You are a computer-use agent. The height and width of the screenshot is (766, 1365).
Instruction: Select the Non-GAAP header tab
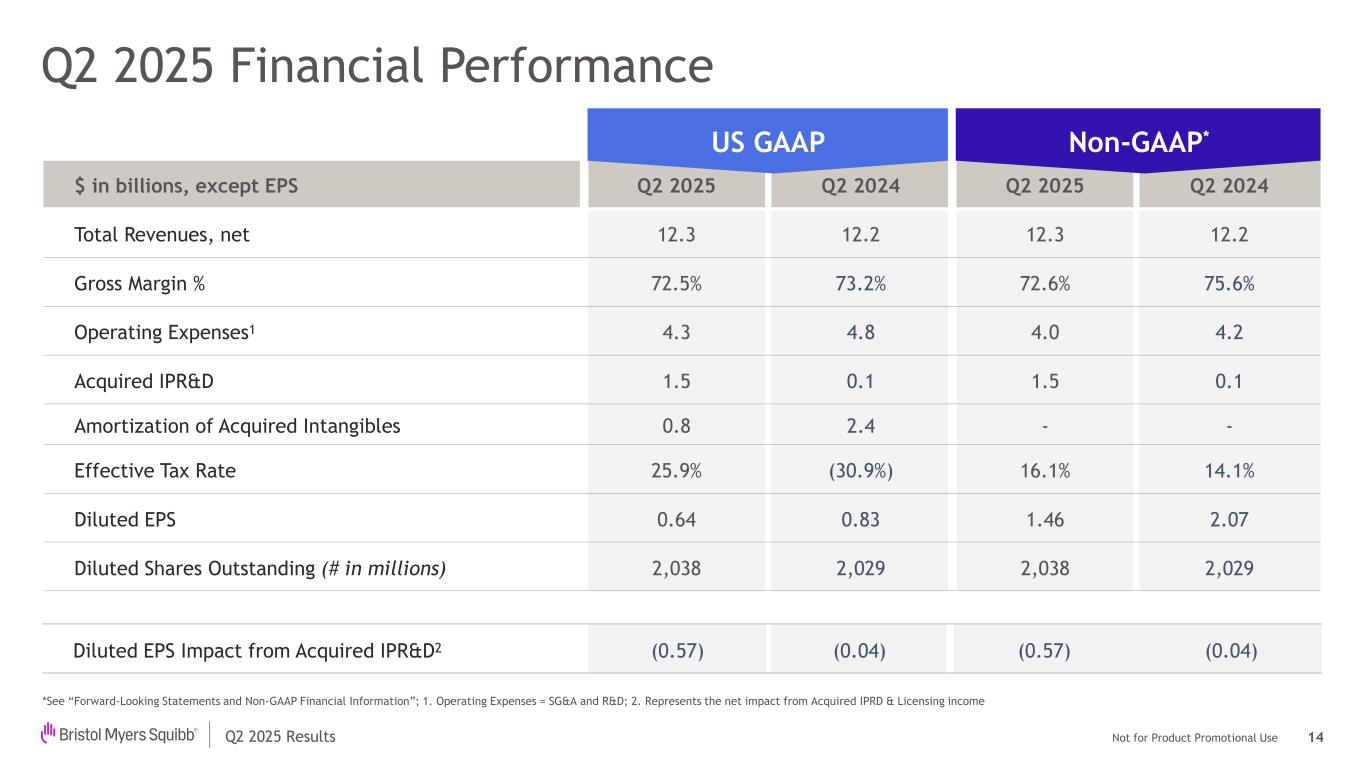click(x=1138, y=142)
